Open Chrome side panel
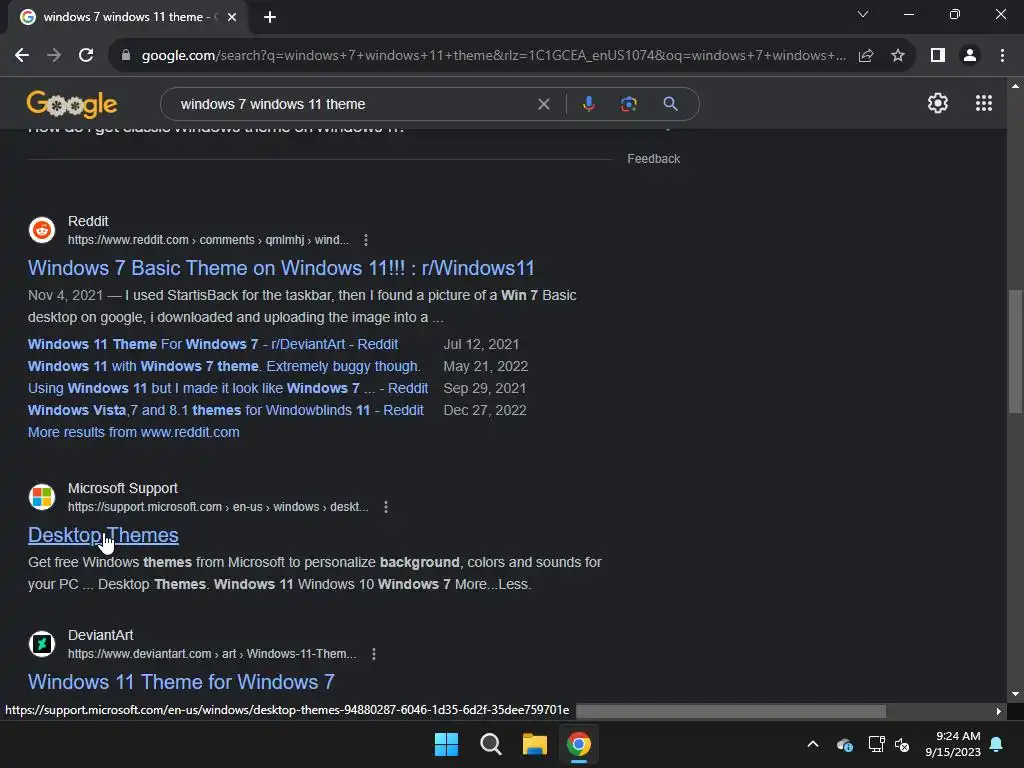This screenshot has width=1024, height=768. (x=938, y=56)
